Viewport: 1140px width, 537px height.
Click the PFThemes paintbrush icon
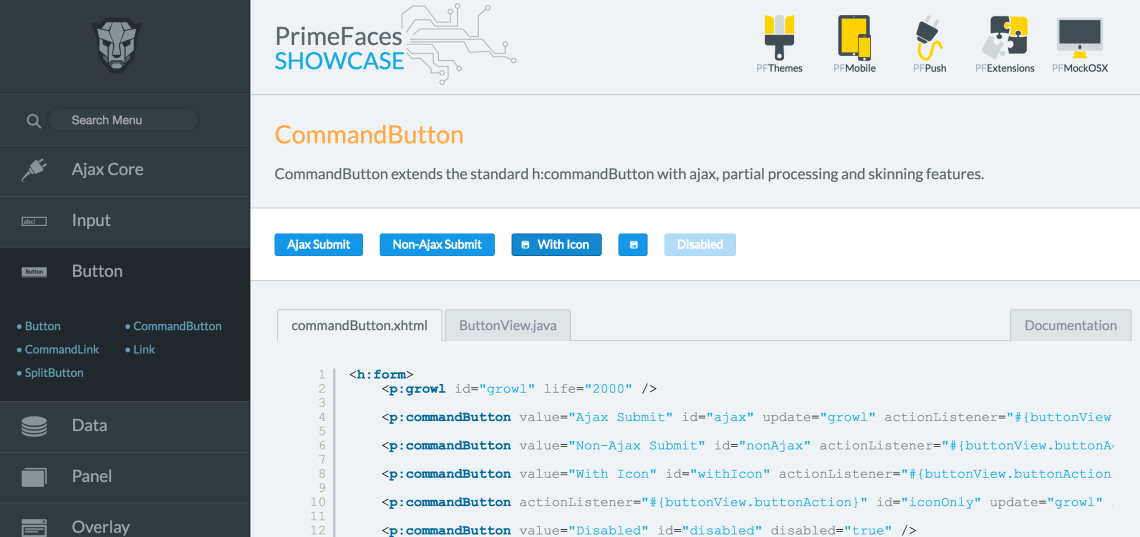click(x=779, y=37)
